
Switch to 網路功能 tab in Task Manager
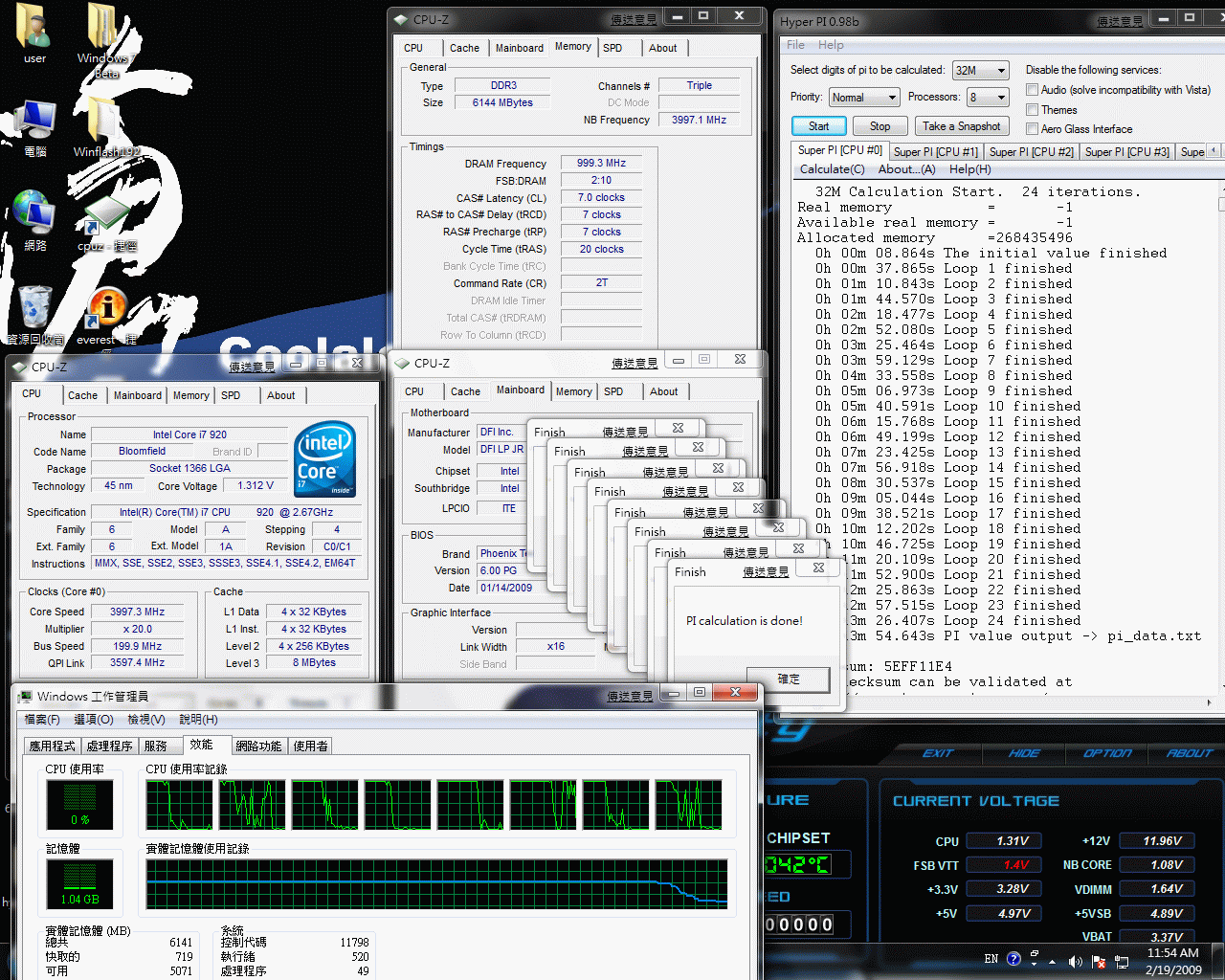258,746
